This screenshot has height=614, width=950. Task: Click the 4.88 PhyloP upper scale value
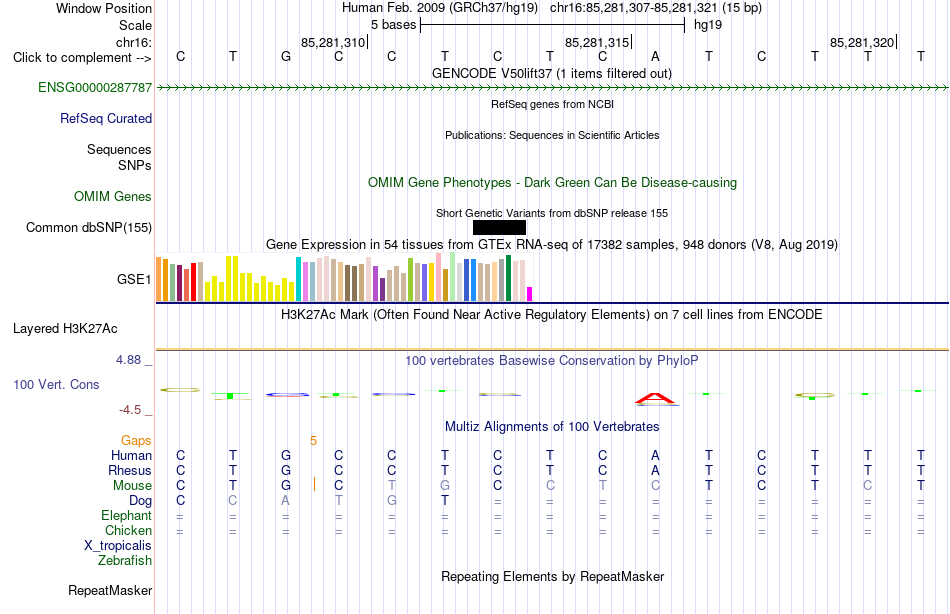[128, 360]
